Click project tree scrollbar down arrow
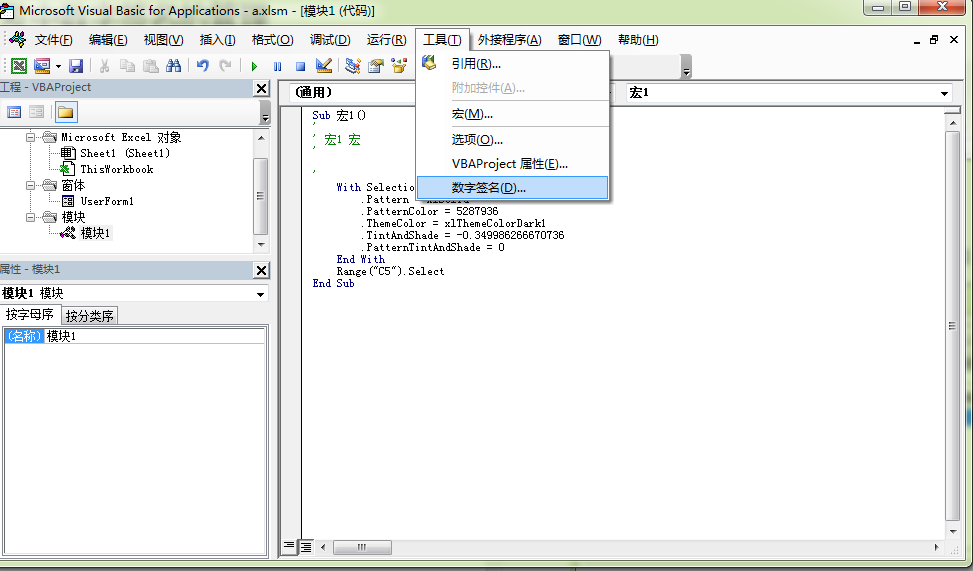The height and width of the screenshot is (571, 973). tap(261, 245)
